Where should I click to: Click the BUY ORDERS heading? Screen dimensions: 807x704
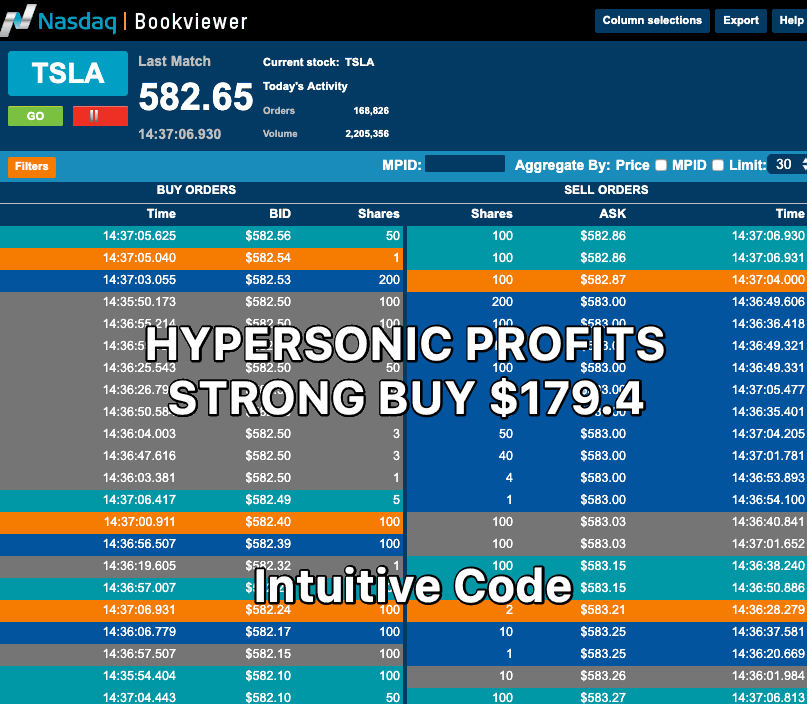pos(196,190)
